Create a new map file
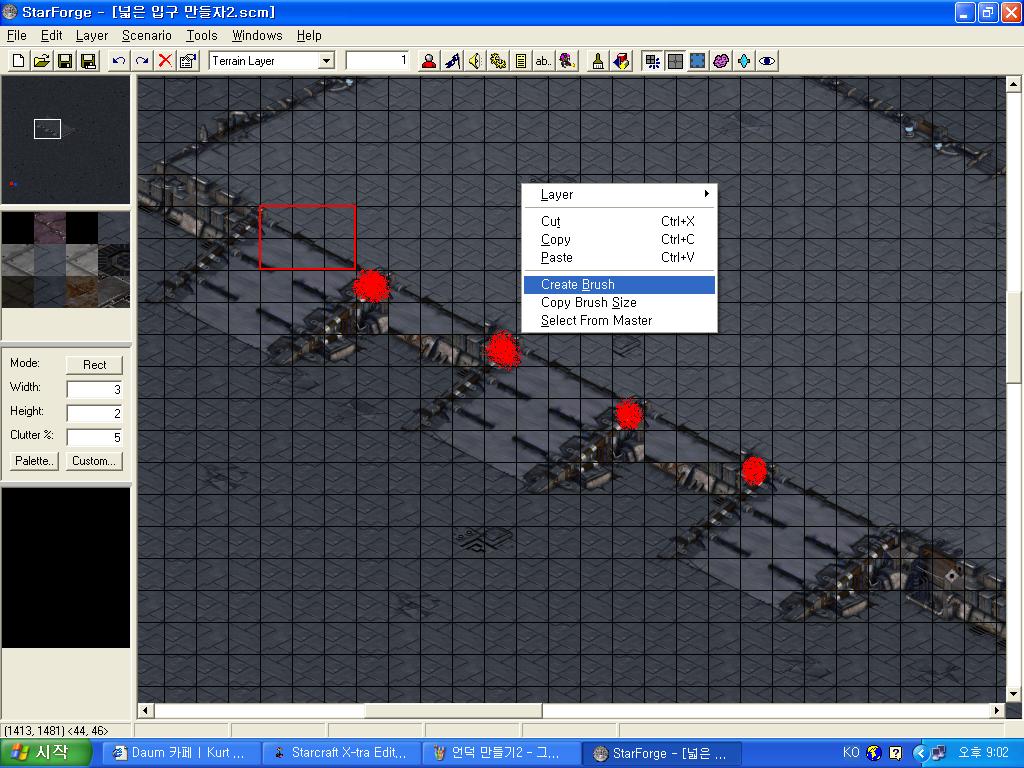The height and width of the screenshot is (768, 1024). tap(18, 61)
